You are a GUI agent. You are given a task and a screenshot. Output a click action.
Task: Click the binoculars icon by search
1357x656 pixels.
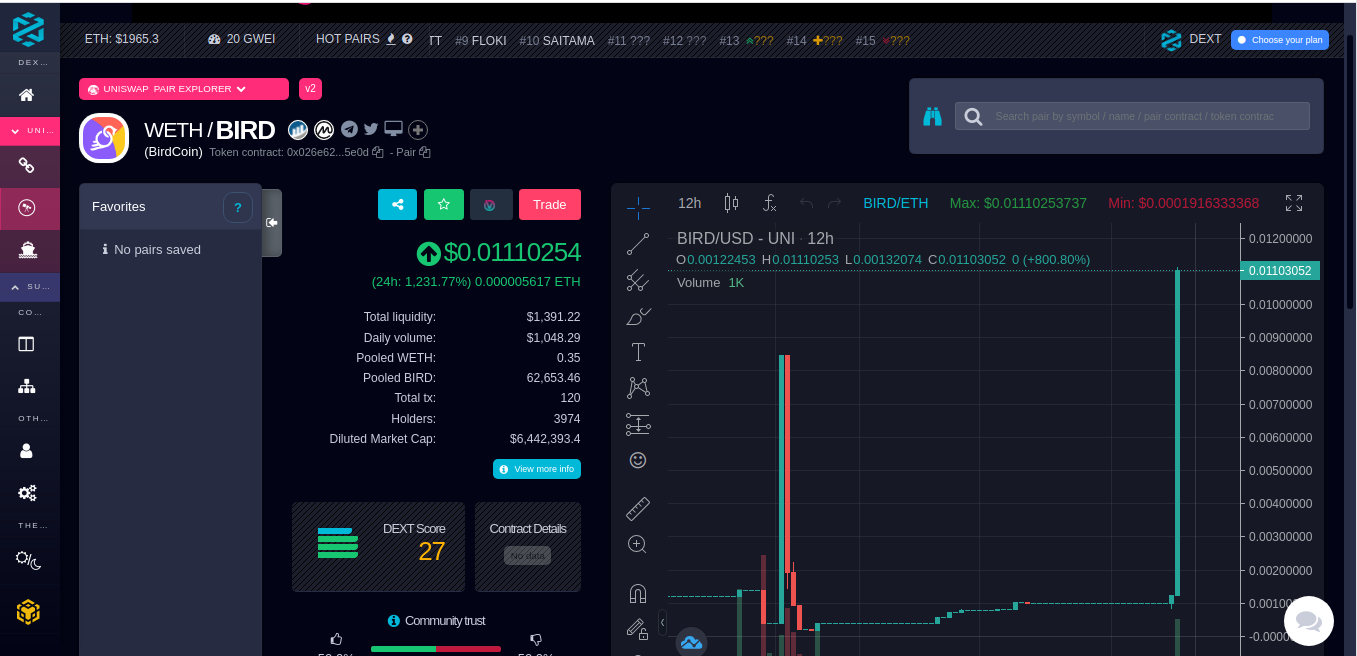933,116
